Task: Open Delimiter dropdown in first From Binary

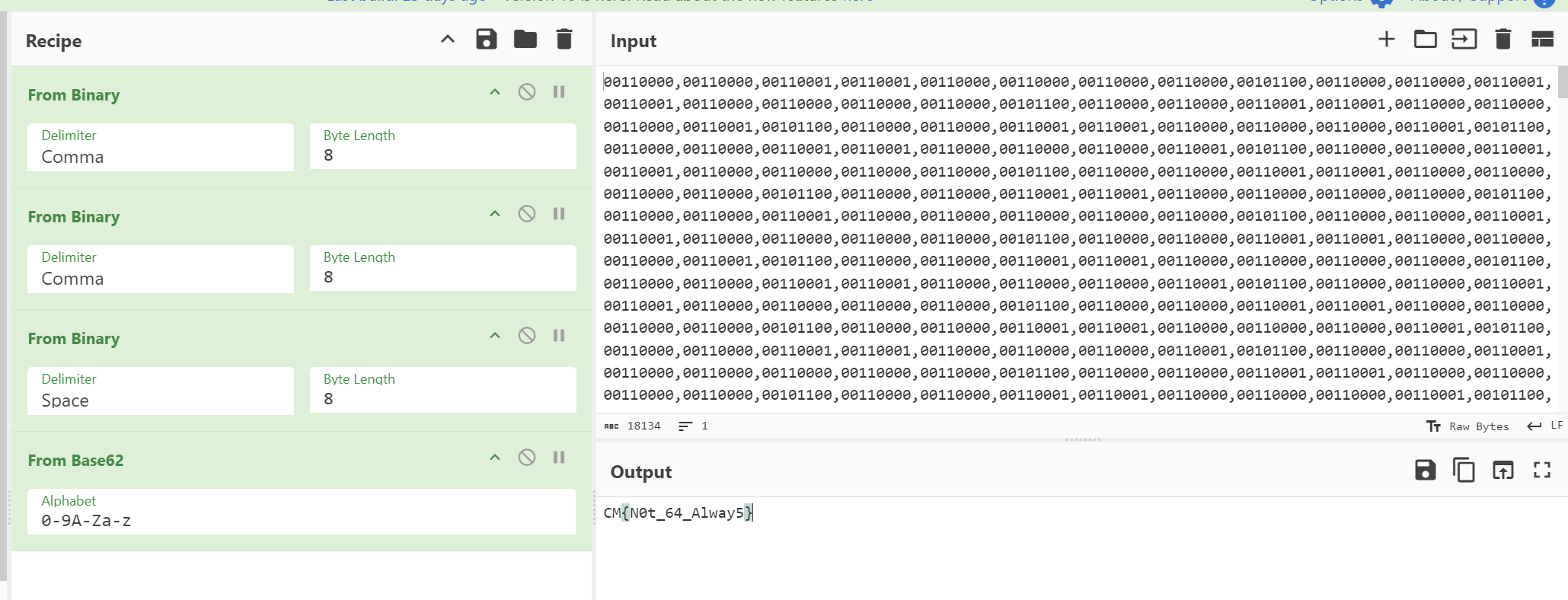Action: [x=160, y=148]
